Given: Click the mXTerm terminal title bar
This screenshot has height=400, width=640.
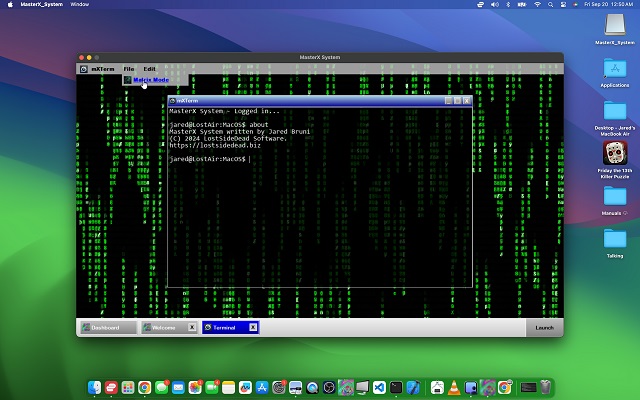Looking at the screenshot, I should tap(320, 101).
